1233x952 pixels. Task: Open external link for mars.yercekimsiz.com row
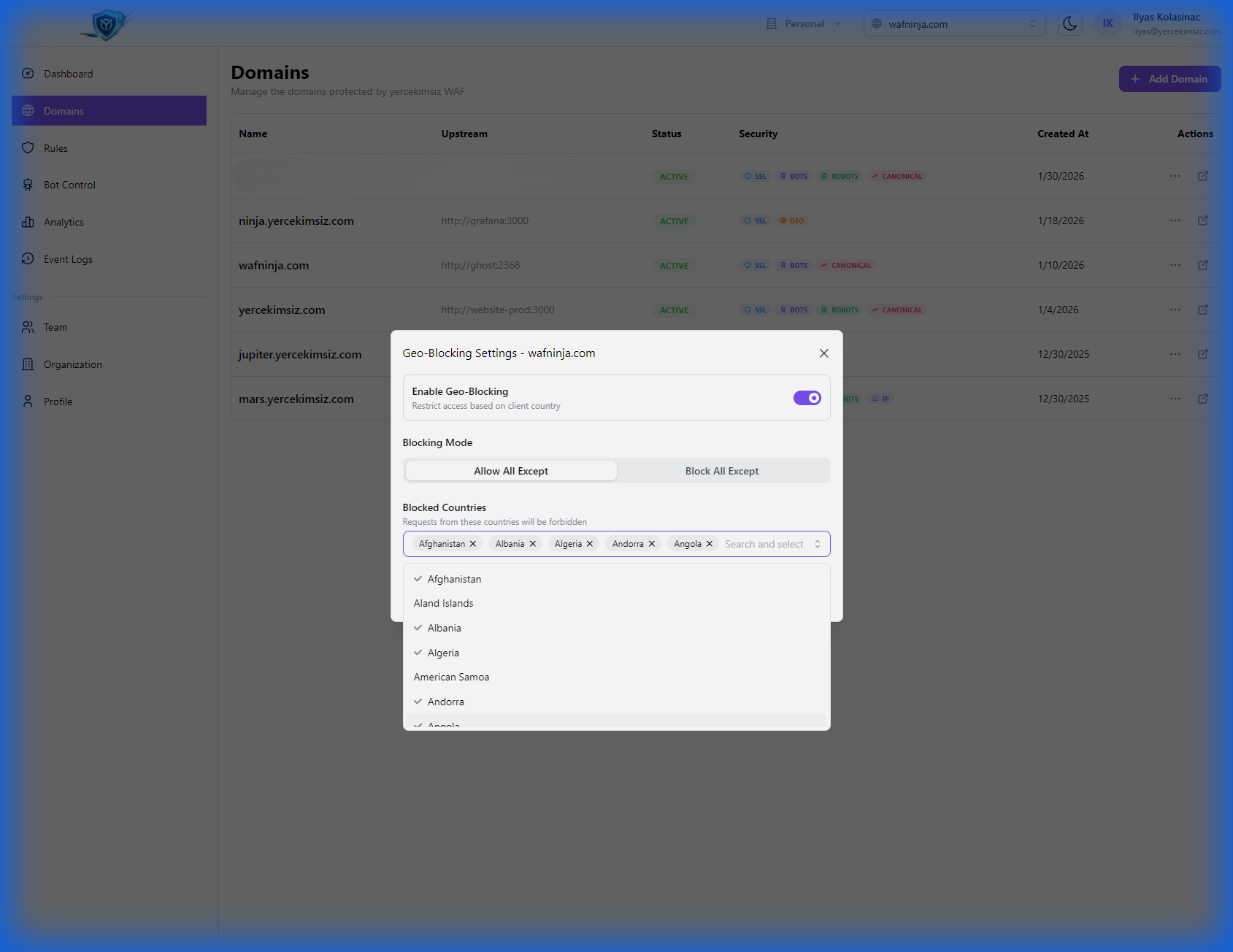1203,399
